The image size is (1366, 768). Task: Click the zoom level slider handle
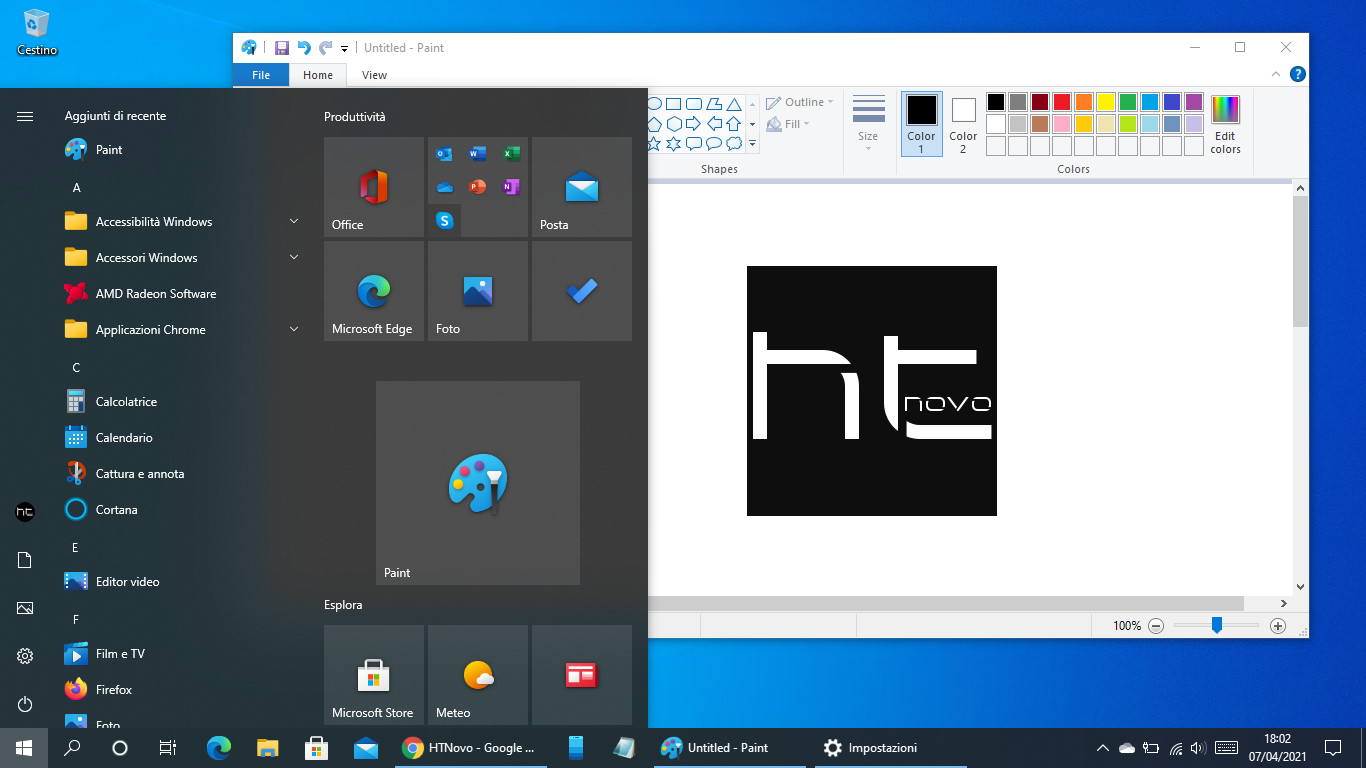click(1217, 625)
